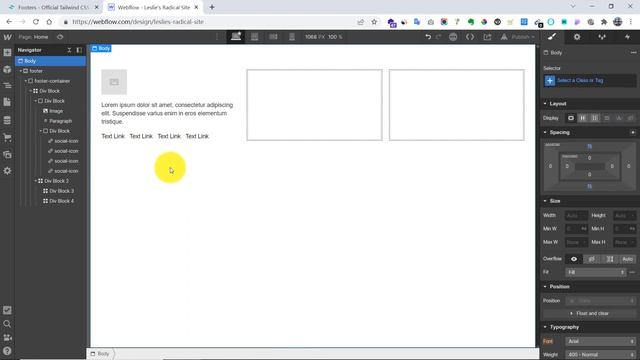Image resolution: width=640 pixels, height=360 pixels.
Task: Click the first Text Link on canvas
Action: point(113,136)
